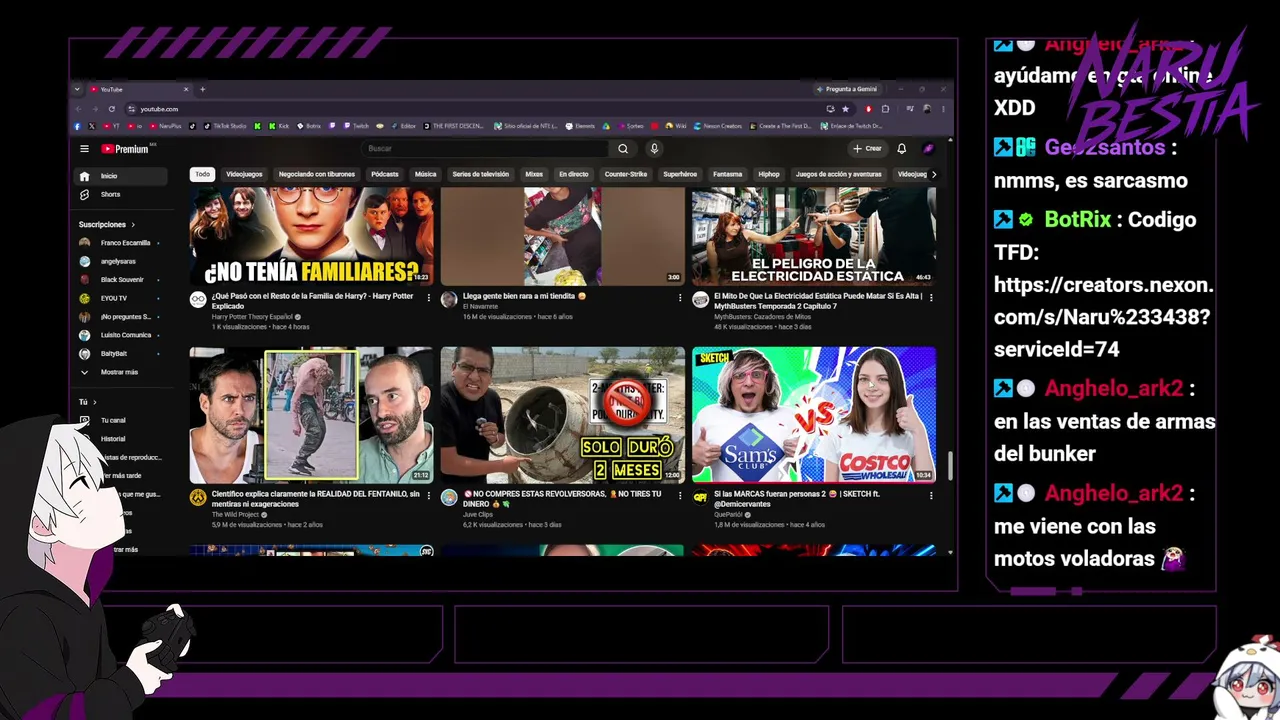This screenshot has width=1280, height=720.
Task: Open Historial in the sidebar
Action: click(x=122, y=439)
